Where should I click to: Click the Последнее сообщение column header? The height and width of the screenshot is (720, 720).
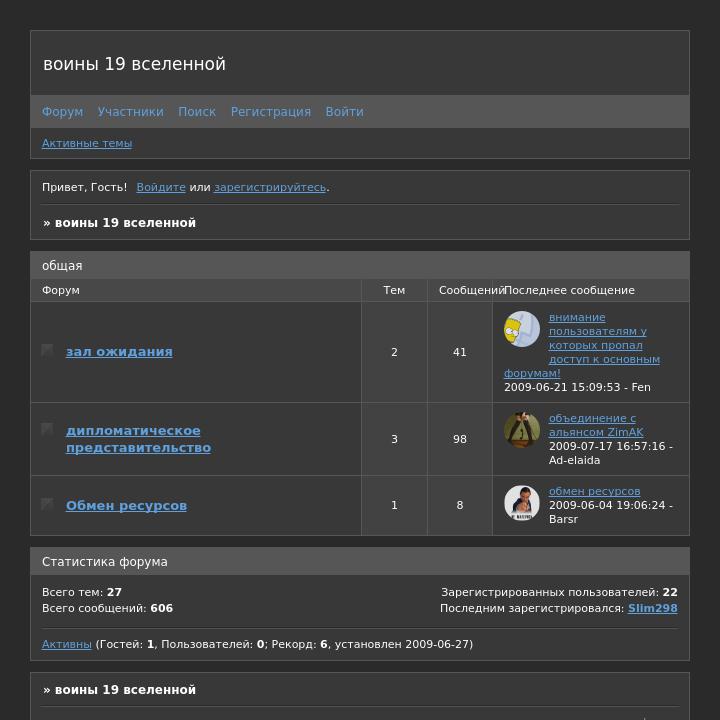pyautogui.click(x=569, y=290)
